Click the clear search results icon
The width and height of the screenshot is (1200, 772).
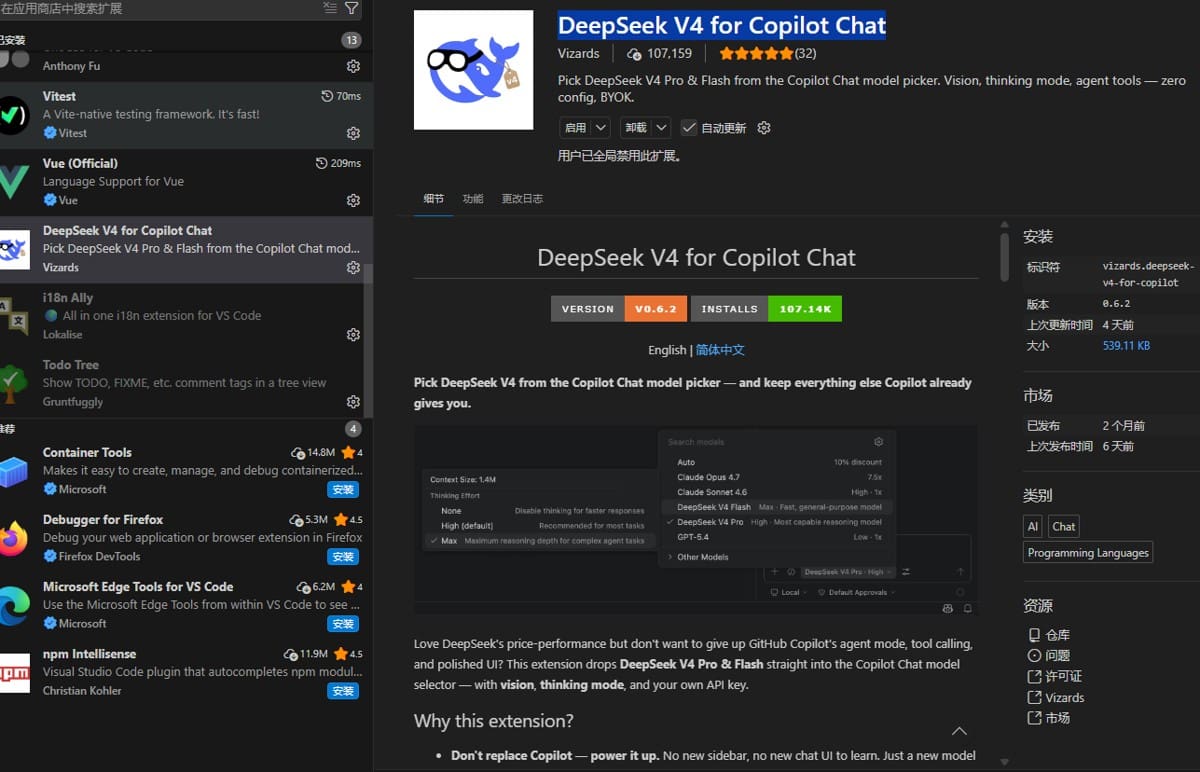pyautogui.click(x=330, y=8)
